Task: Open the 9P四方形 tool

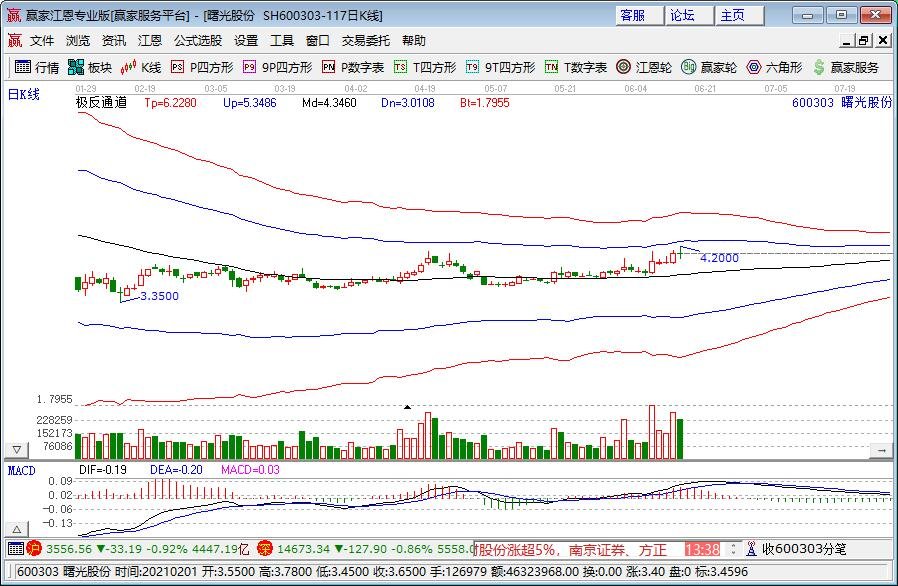Action: (277, 68)
